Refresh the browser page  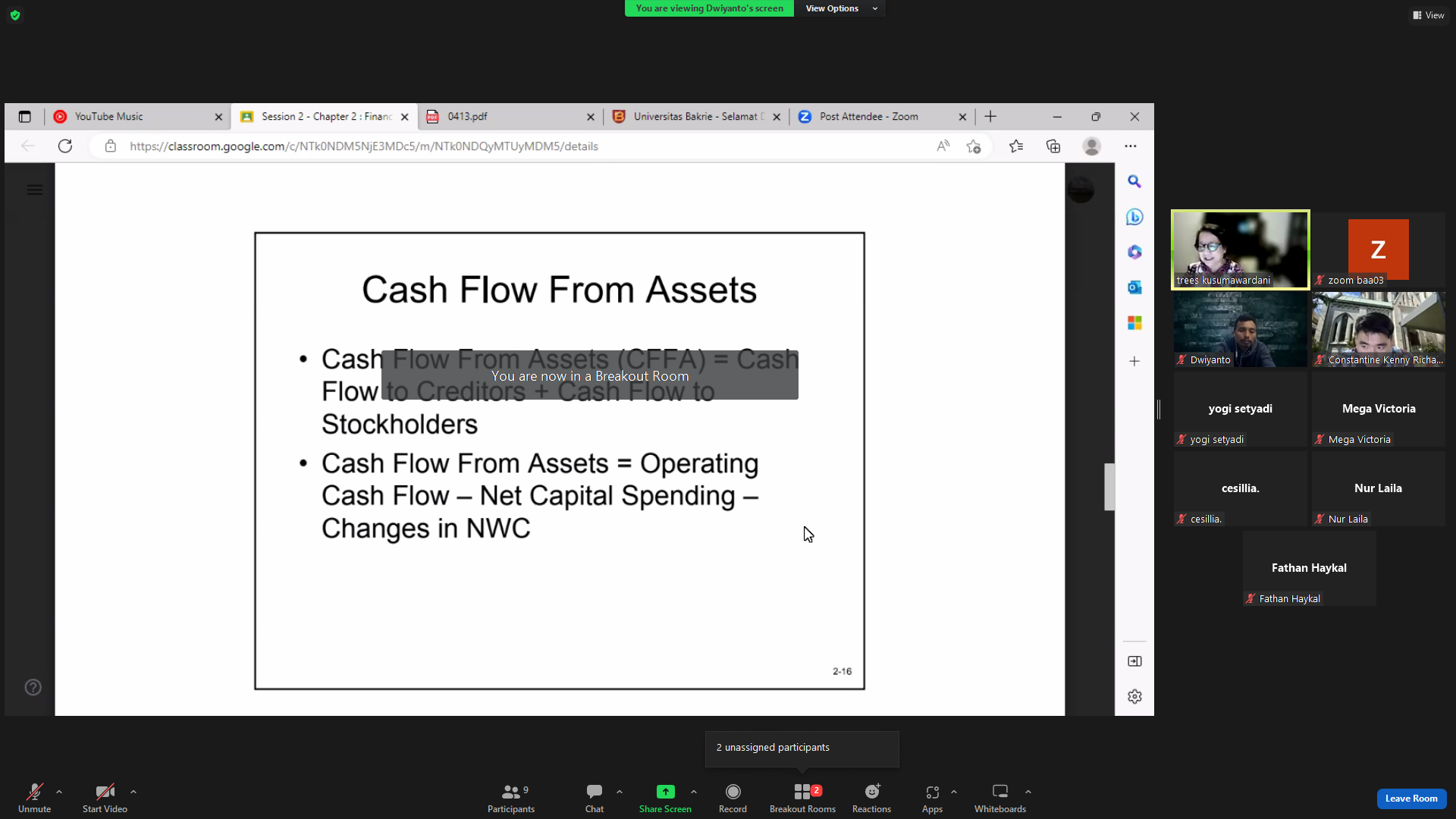tap(65, 146)
